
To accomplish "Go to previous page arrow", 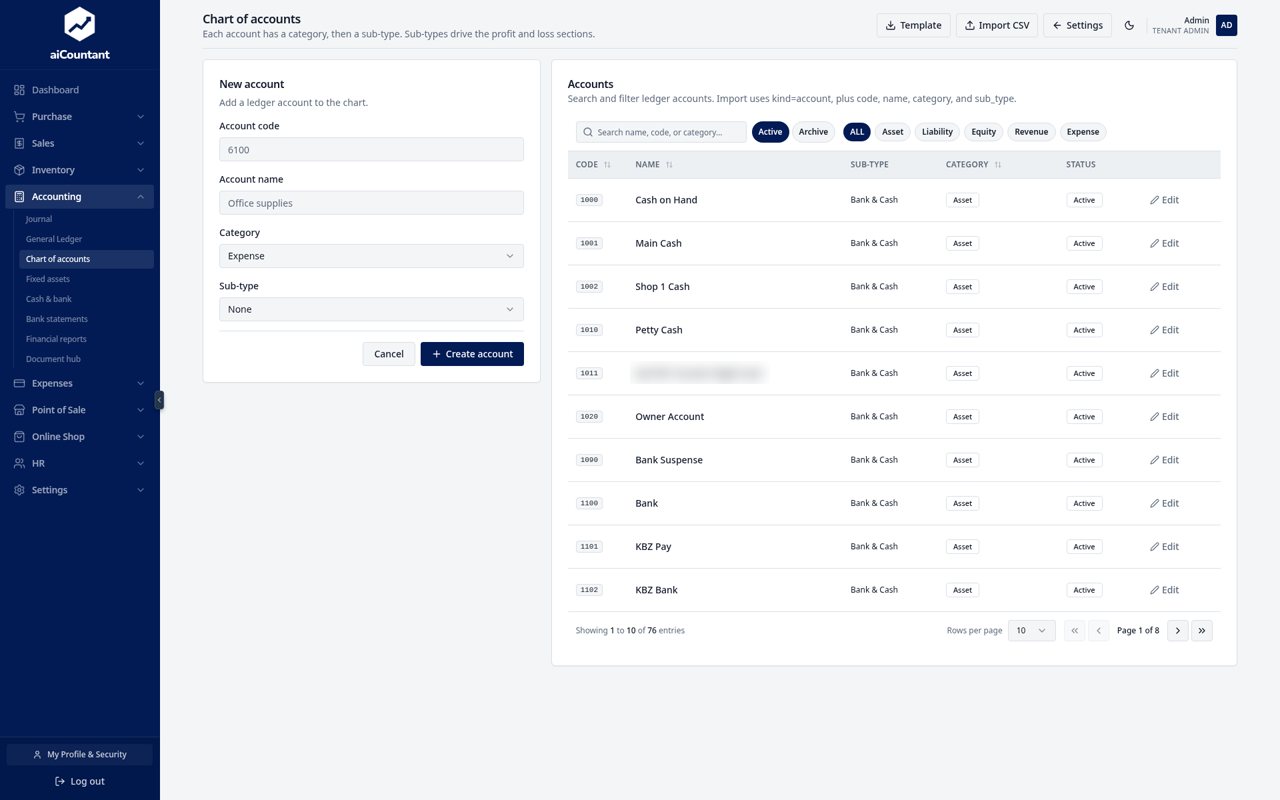I will (1099, 631).
